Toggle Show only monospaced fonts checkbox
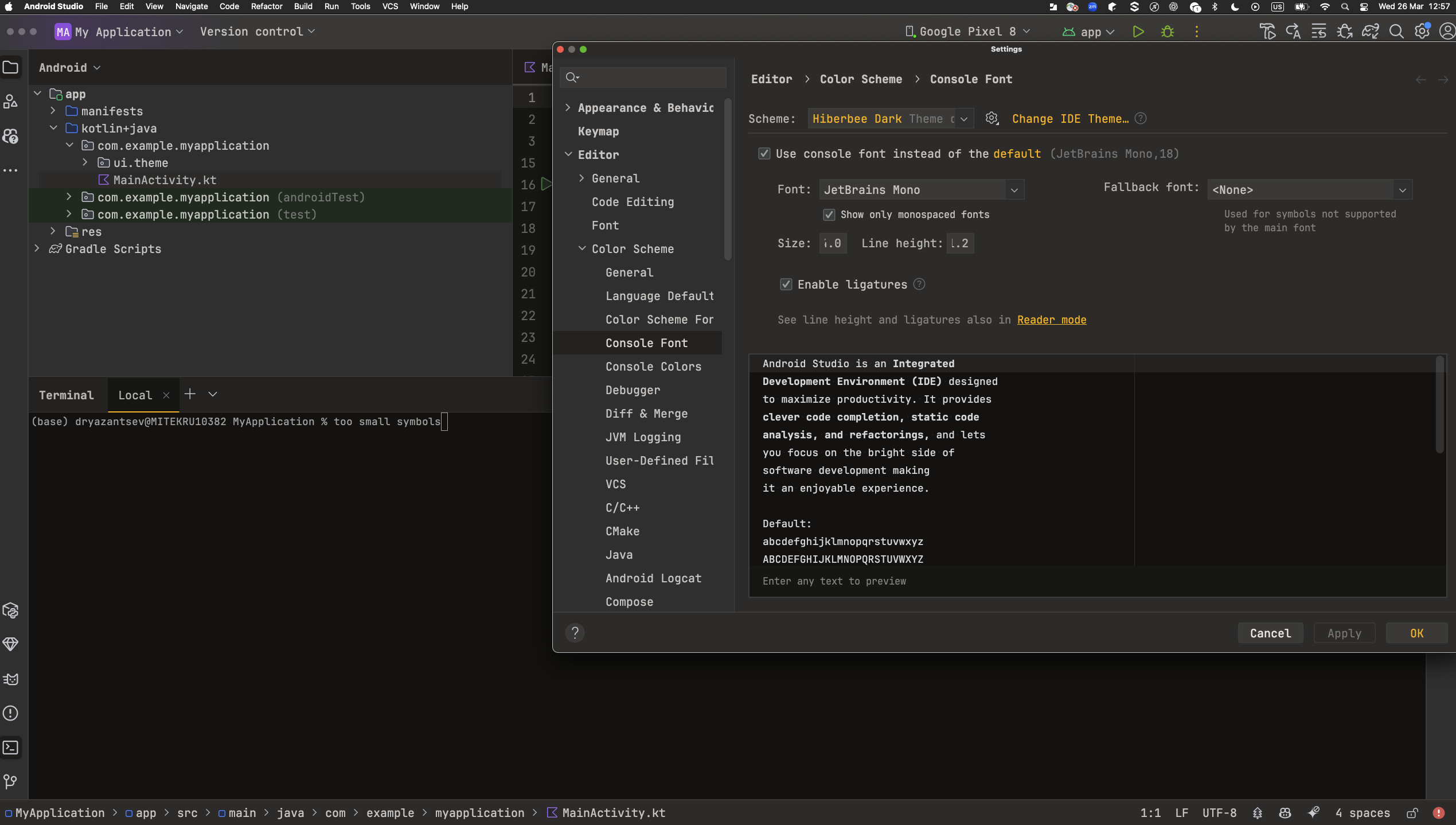 click(829, 215)
